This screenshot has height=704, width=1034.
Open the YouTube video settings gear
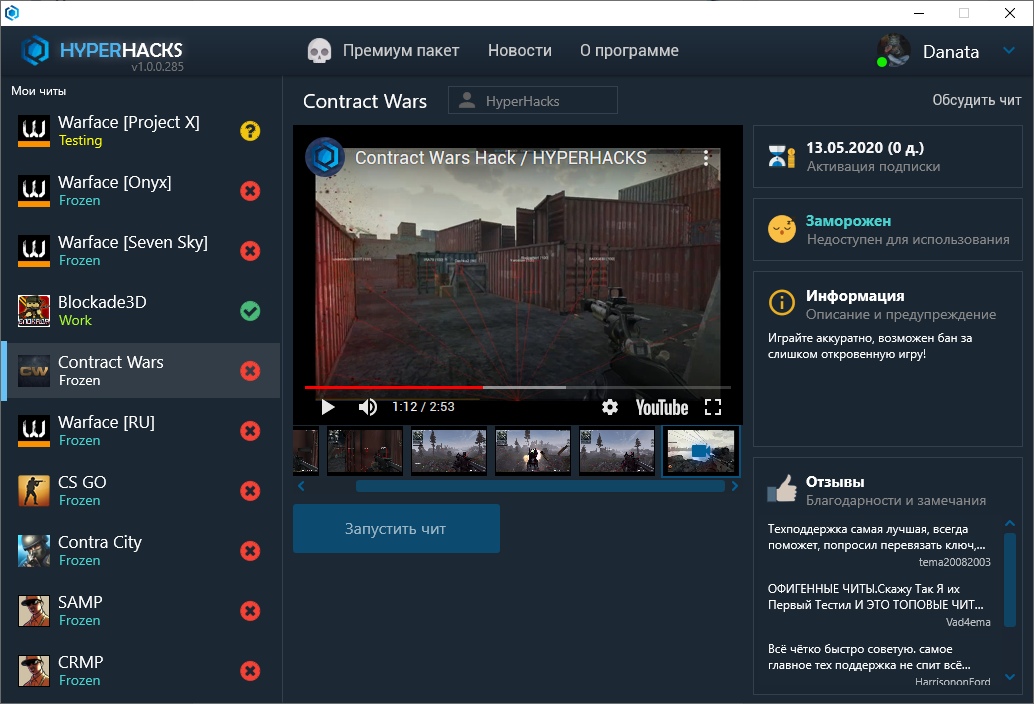(x=610, y=407)
